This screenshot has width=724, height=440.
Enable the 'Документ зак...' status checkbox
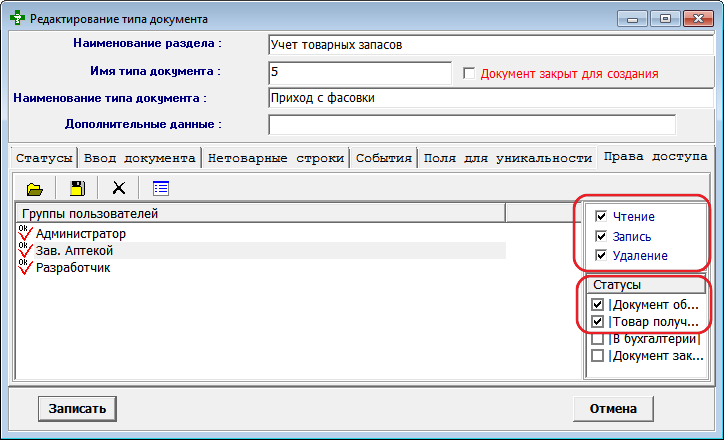pyautogui.click(x=597, y=356)
